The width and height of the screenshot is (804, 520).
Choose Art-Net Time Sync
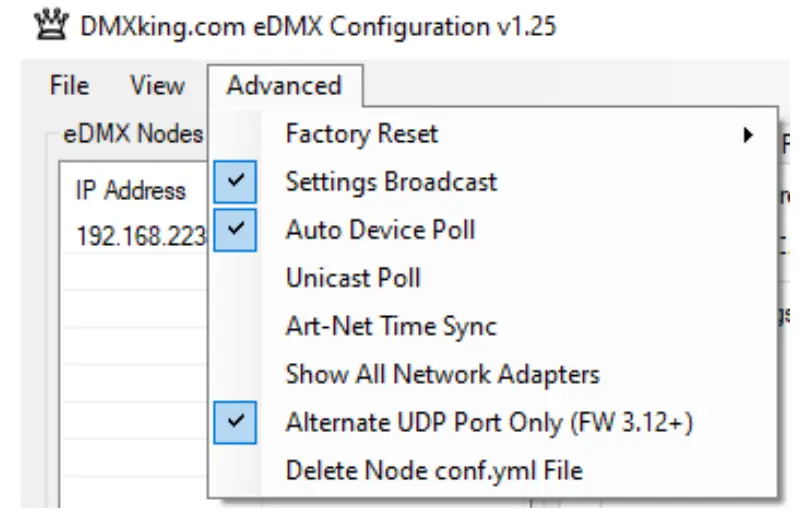pos(391,326)
